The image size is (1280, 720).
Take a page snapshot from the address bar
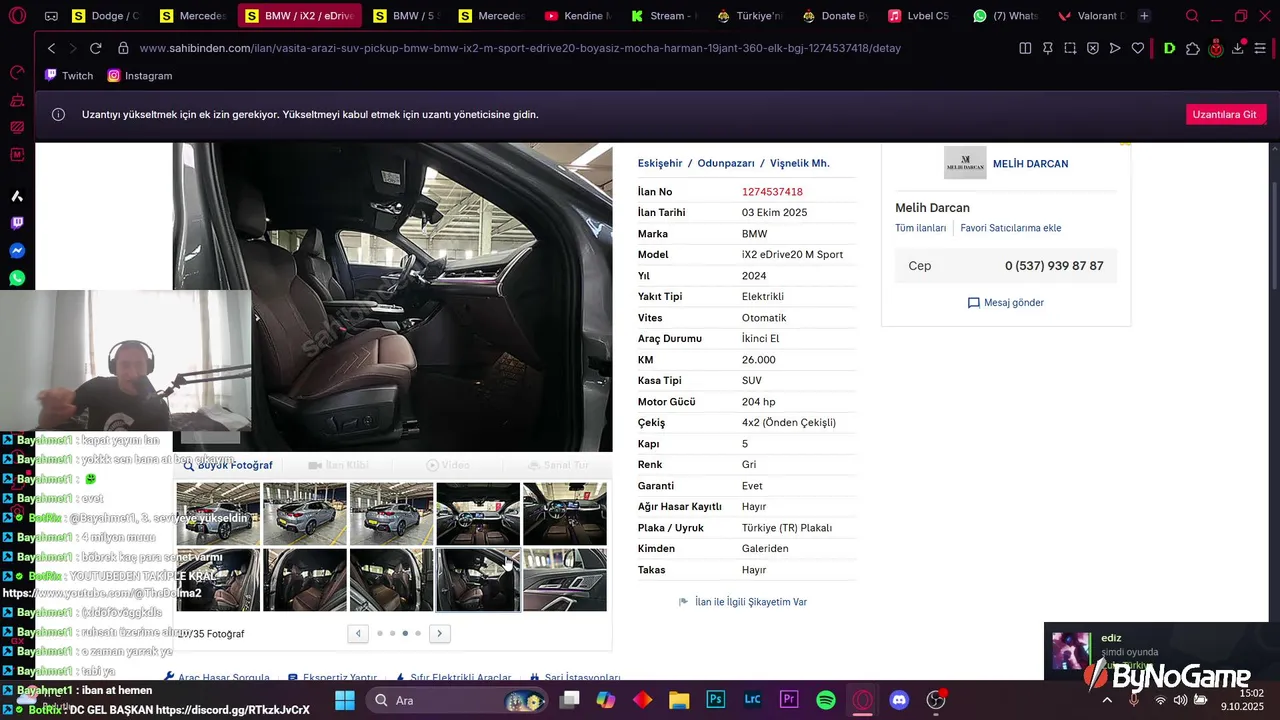(1070, 48)
